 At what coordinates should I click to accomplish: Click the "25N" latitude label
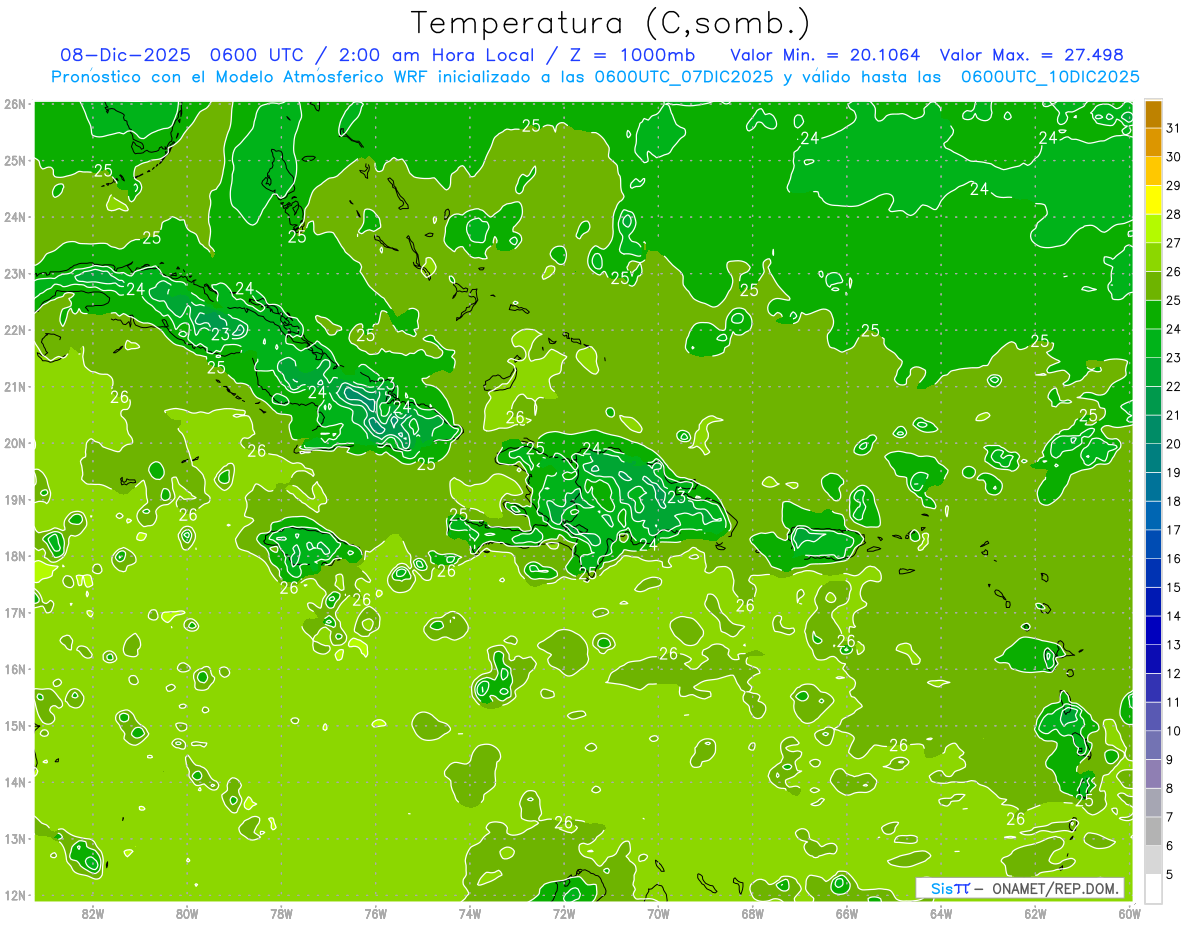(x=15, y=160)
